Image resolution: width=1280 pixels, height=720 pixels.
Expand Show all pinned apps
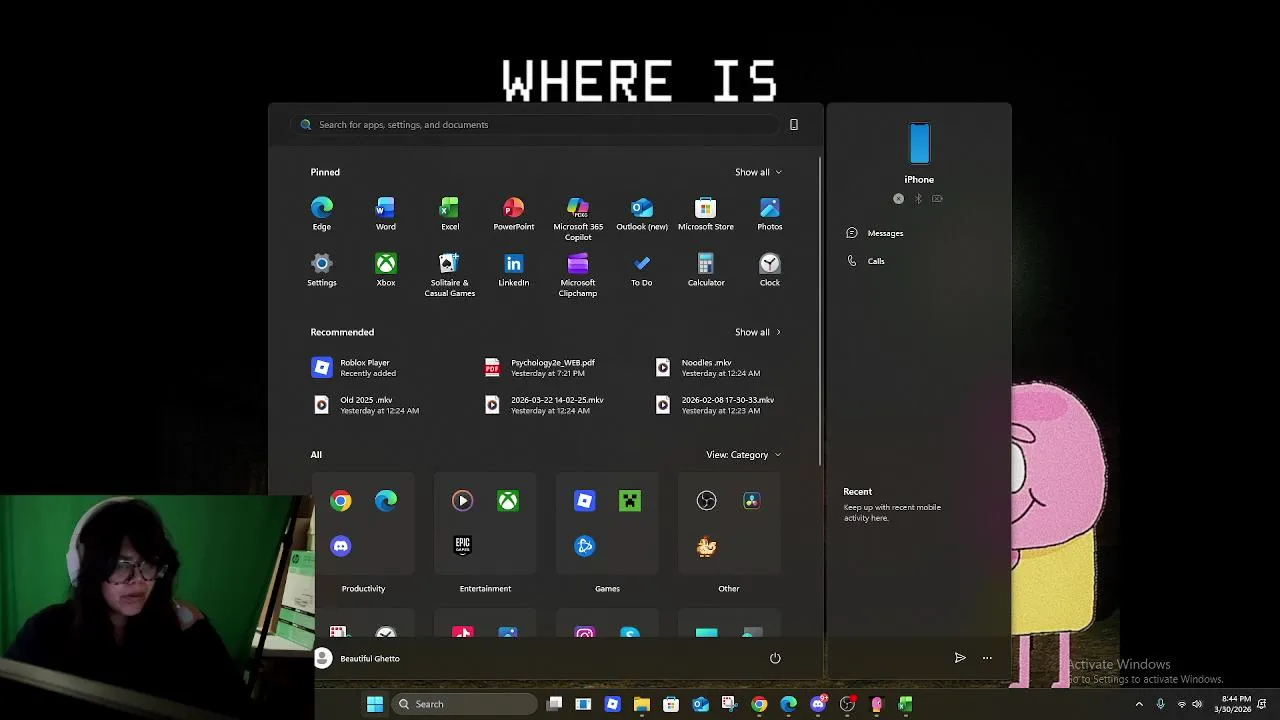pyautogui.click(x=758, y=172)
